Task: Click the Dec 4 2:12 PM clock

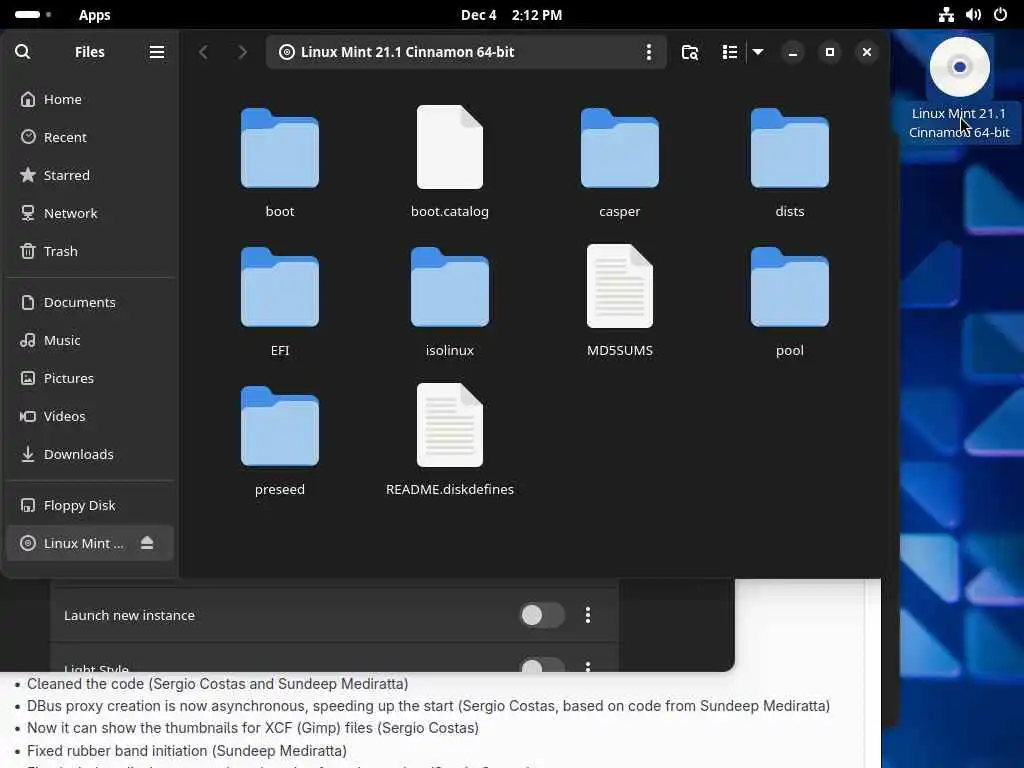Action: [511, 14]
